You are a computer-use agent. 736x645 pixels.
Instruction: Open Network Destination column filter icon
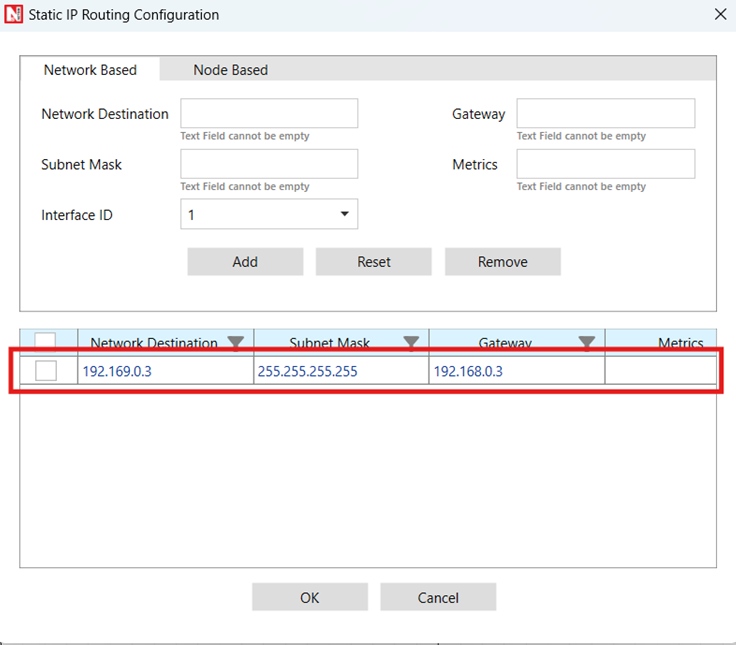point(235,343)
